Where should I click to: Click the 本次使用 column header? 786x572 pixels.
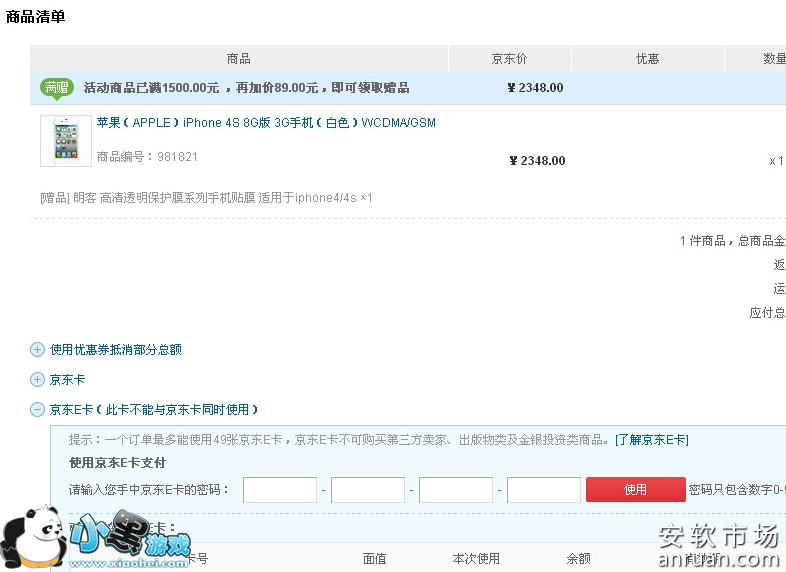476,558
